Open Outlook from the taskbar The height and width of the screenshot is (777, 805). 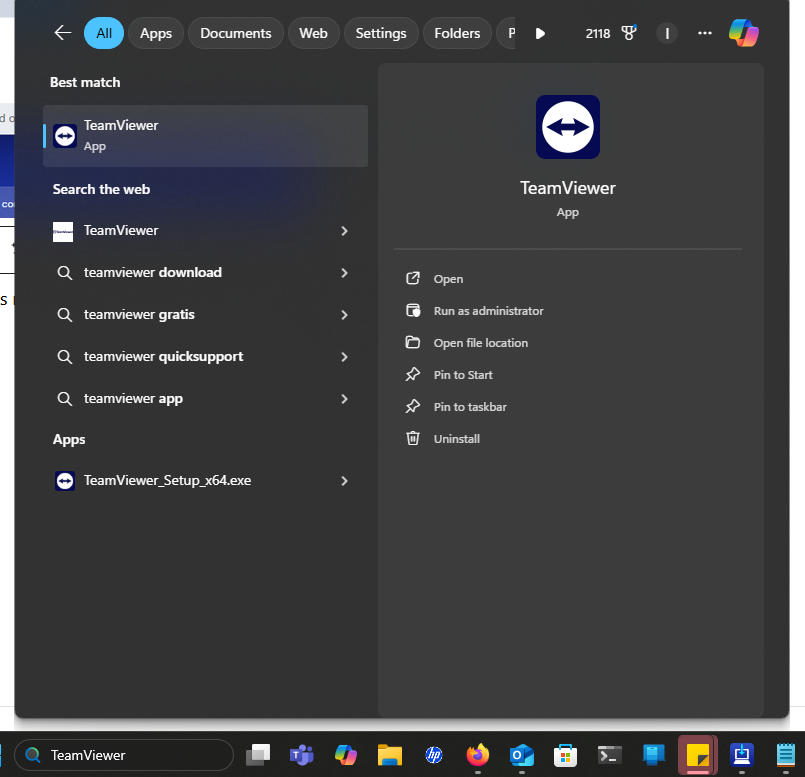pyautogui.click(x=522, y=755)
